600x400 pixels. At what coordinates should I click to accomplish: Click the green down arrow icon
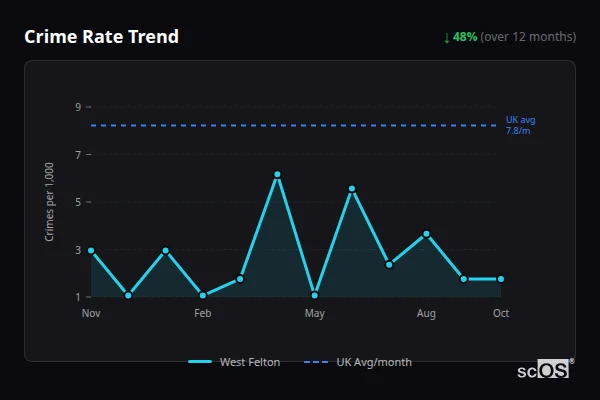[447, 38]
